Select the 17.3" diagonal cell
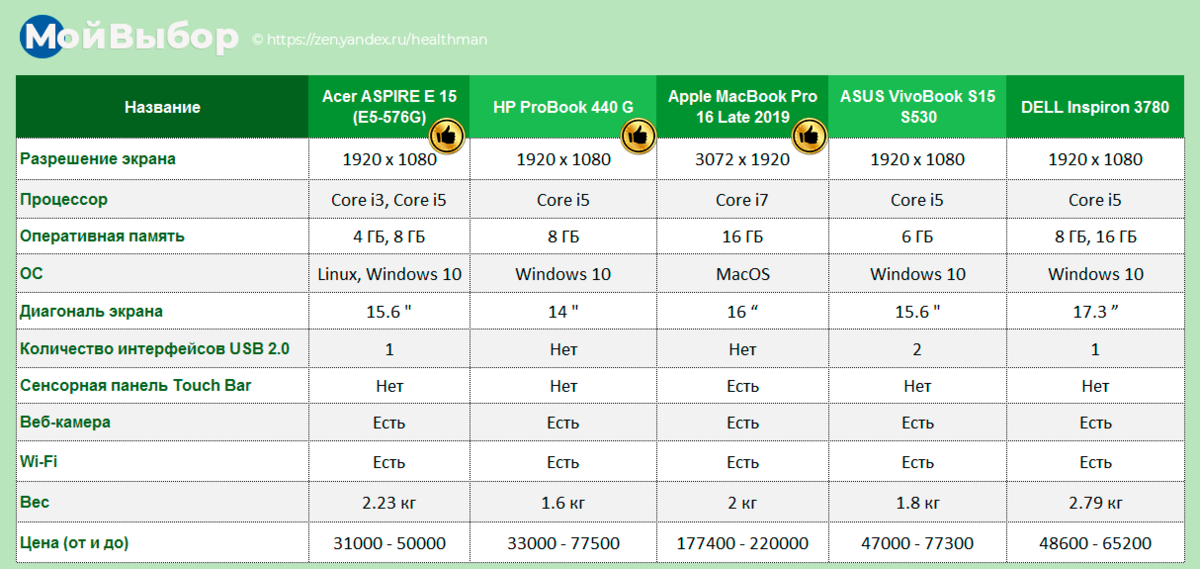This screenshot has width=1200, height=569. click(x=1095, y=311)
